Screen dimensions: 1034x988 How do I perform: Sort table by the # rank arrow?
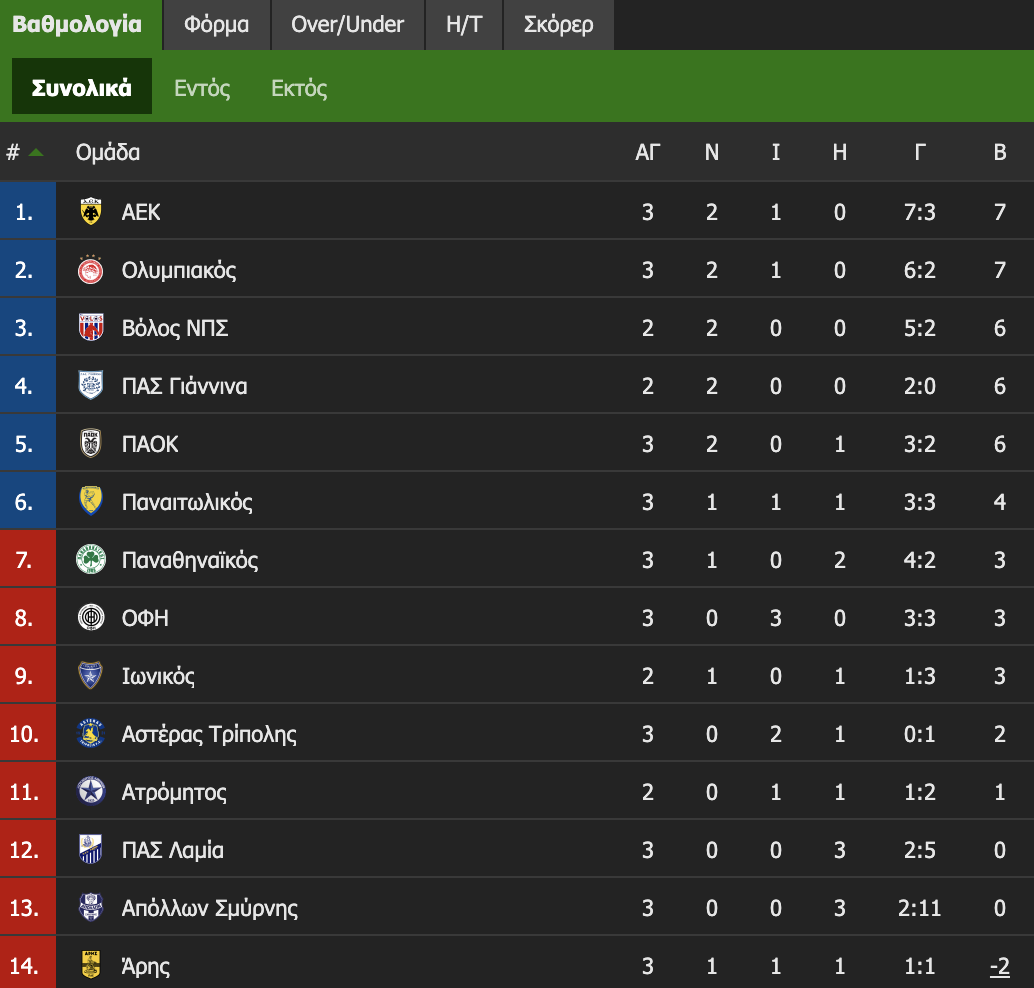pyautogui.click(x=36, y=153)
